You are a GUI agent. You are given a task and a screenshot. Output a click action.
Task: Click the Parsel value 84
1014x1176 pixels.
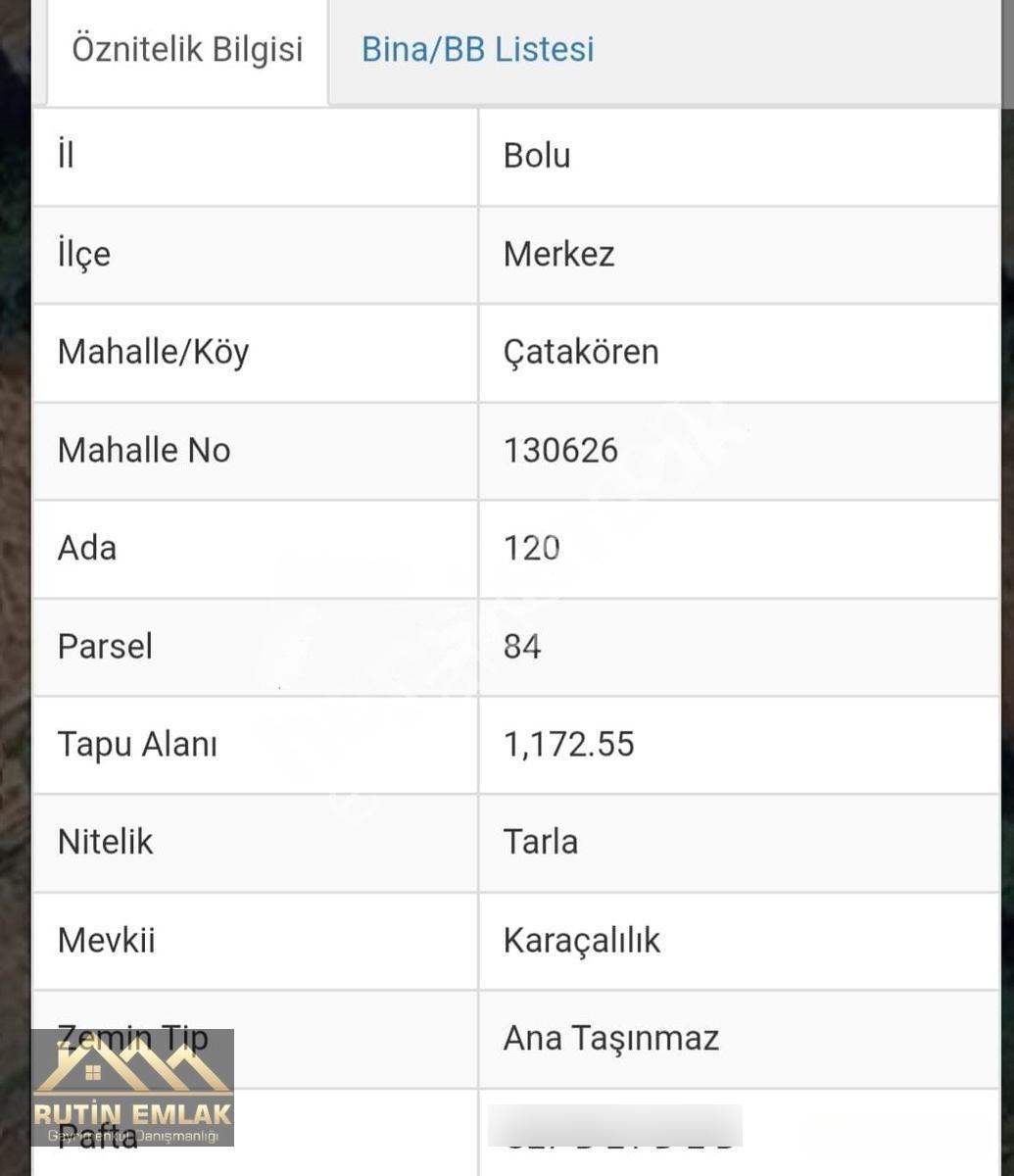tap(522, 647)
